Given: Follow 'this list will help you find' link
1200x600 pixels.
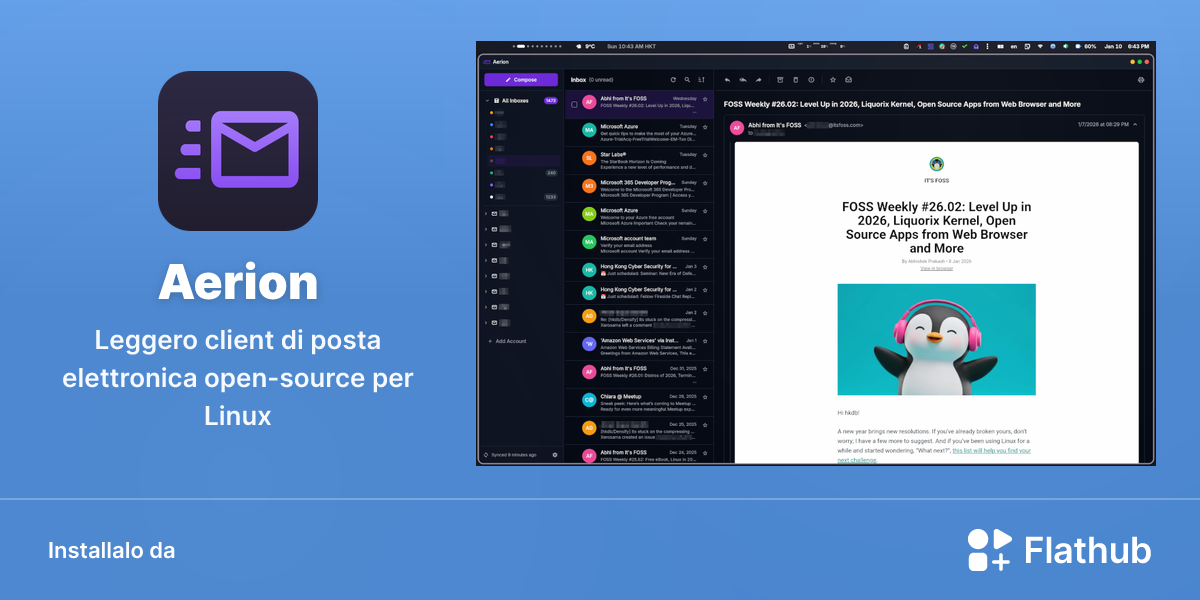Looking at the screenshot, I should tap(991, 450).
